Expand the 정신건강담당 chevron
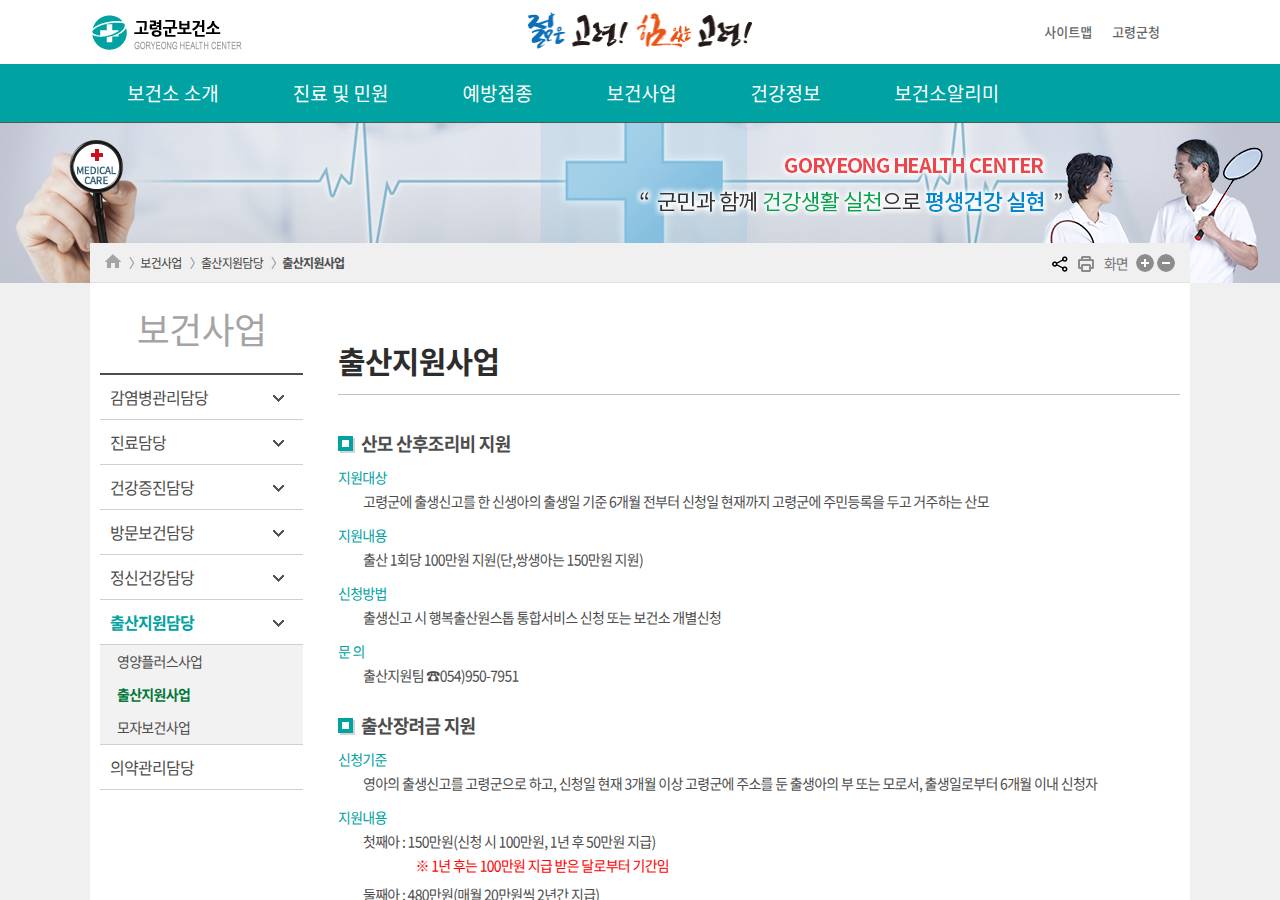The image size is (1280, 900). click(279, 578)
